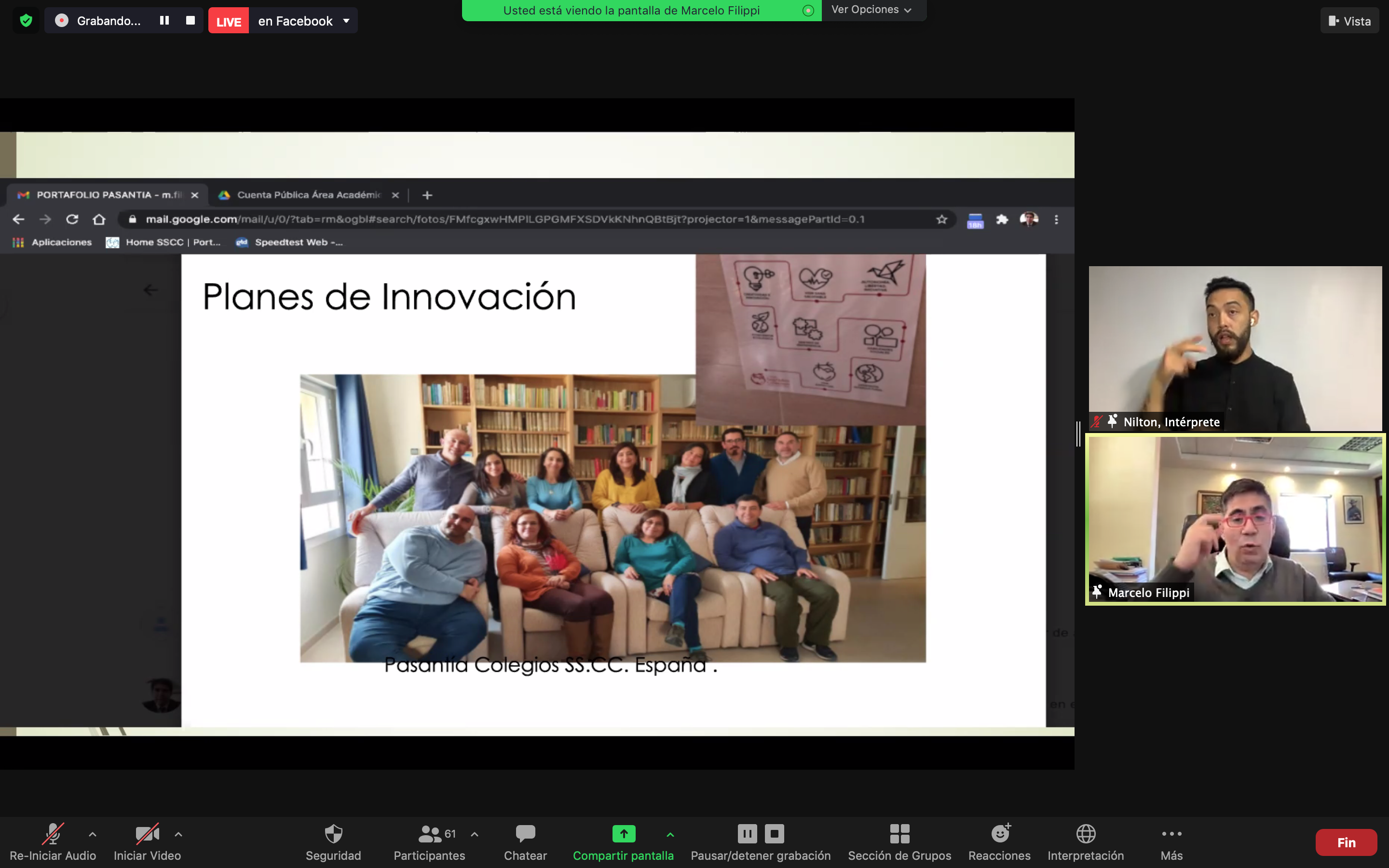Open the Más menu
This screenshot has height=868, width=1389.
click(x=1171, y=834)
